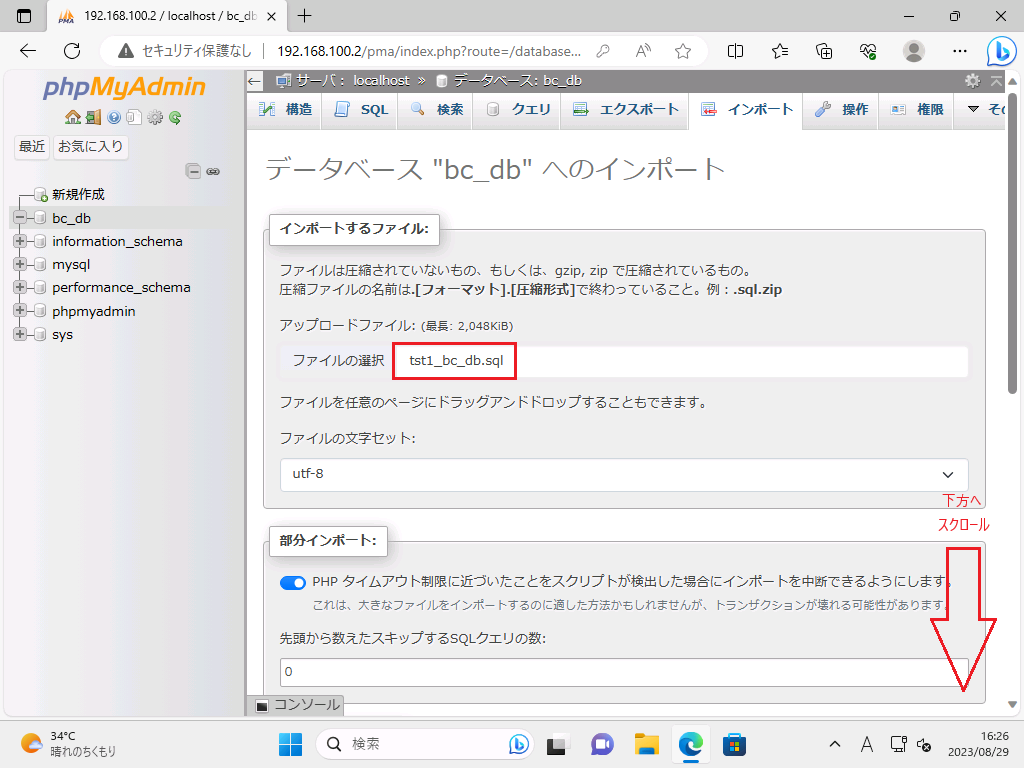
Task: Switch to the エクスポート tab
Action: [625, 110]
